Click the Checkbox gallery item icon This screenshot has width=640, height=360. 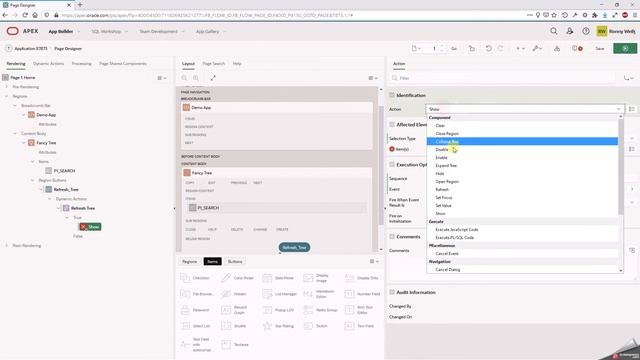pyautogui.click(x=185, y=278)
